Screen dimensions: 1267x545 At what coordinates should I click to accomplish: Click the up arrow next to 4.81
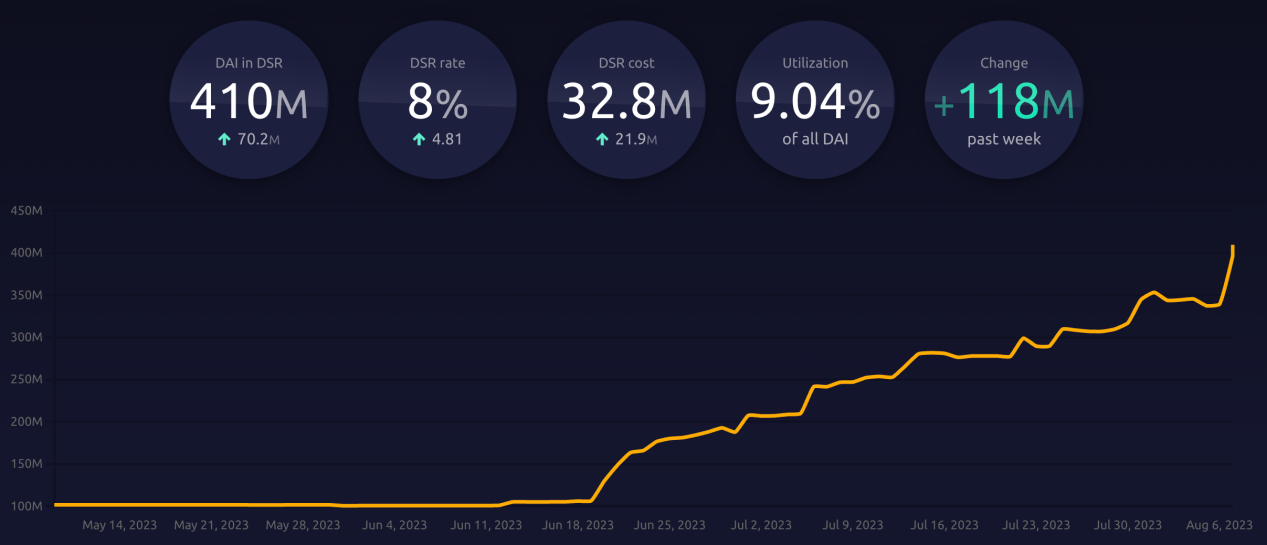tap(419, 140)
